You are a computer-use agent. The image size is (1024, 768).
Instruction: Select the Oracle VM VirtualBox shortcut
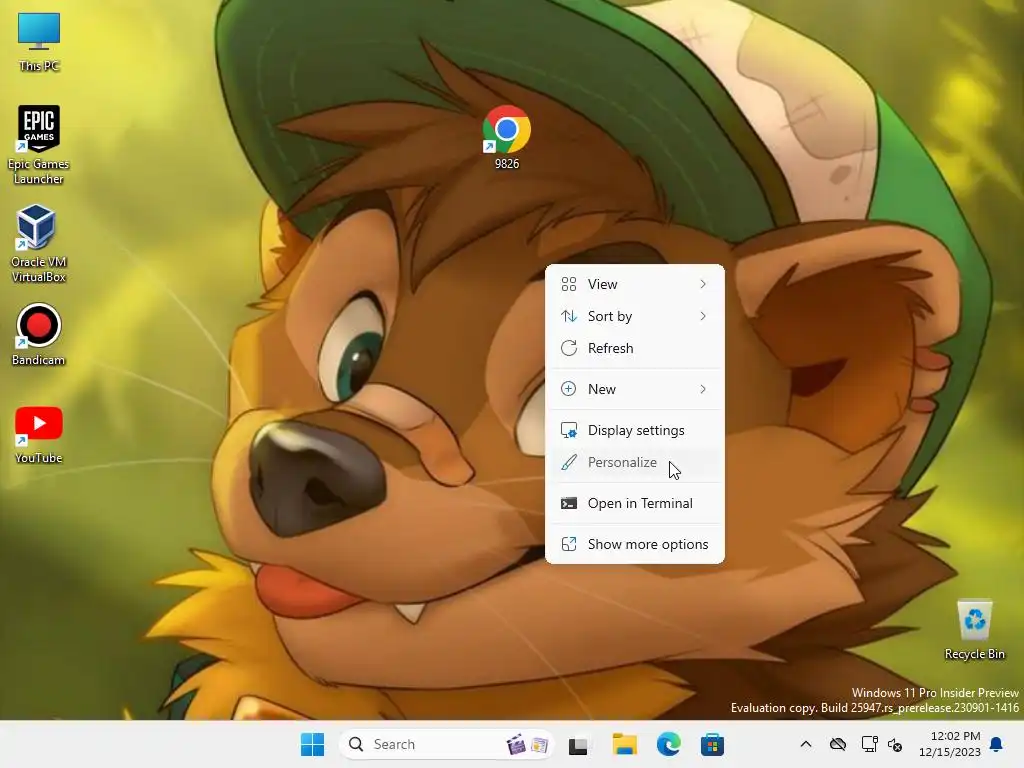pos(39,243)
